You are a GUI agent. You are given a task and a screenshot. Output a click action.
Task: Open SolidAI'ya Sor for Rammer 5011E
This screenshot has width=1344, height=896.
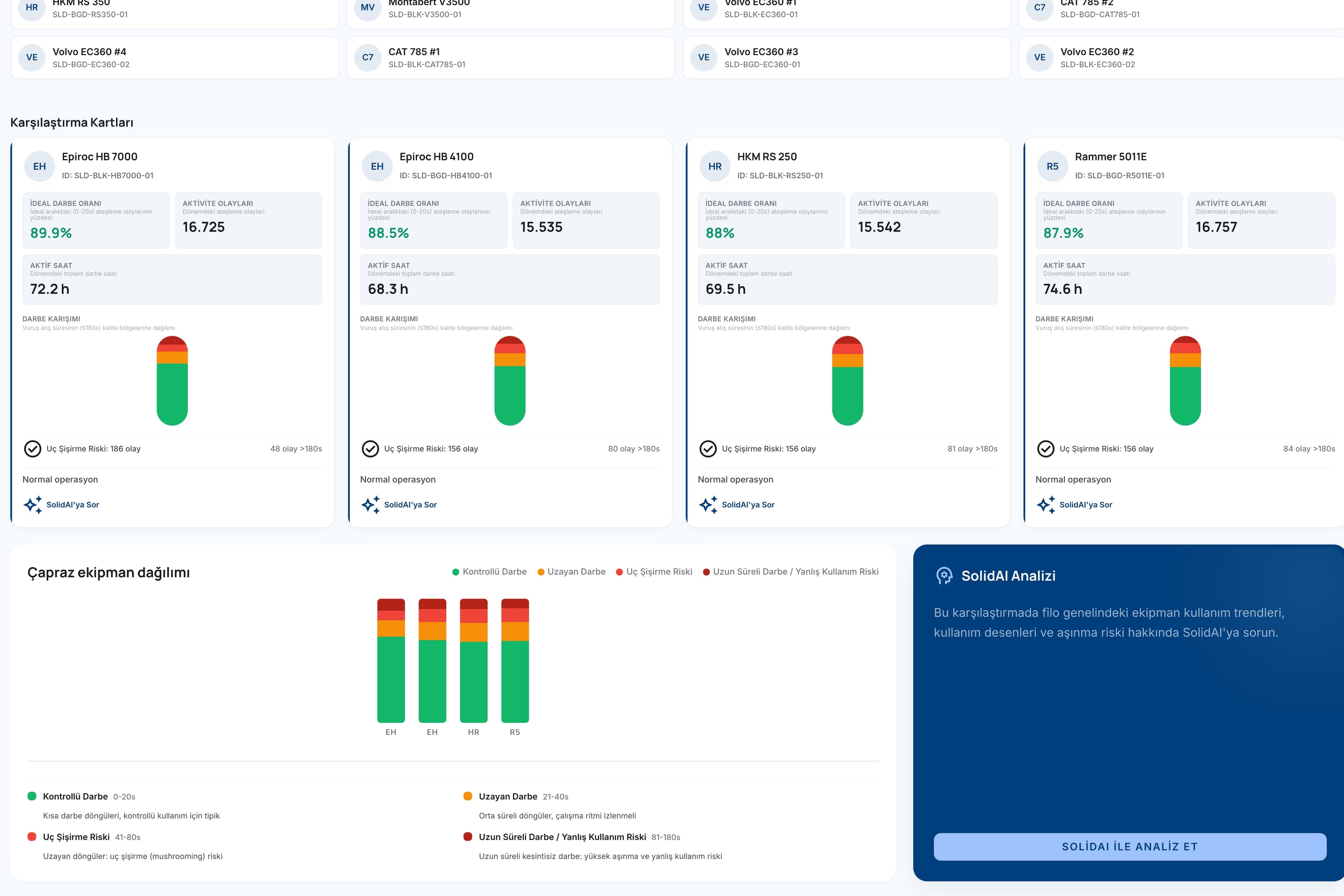[1074, 505]
